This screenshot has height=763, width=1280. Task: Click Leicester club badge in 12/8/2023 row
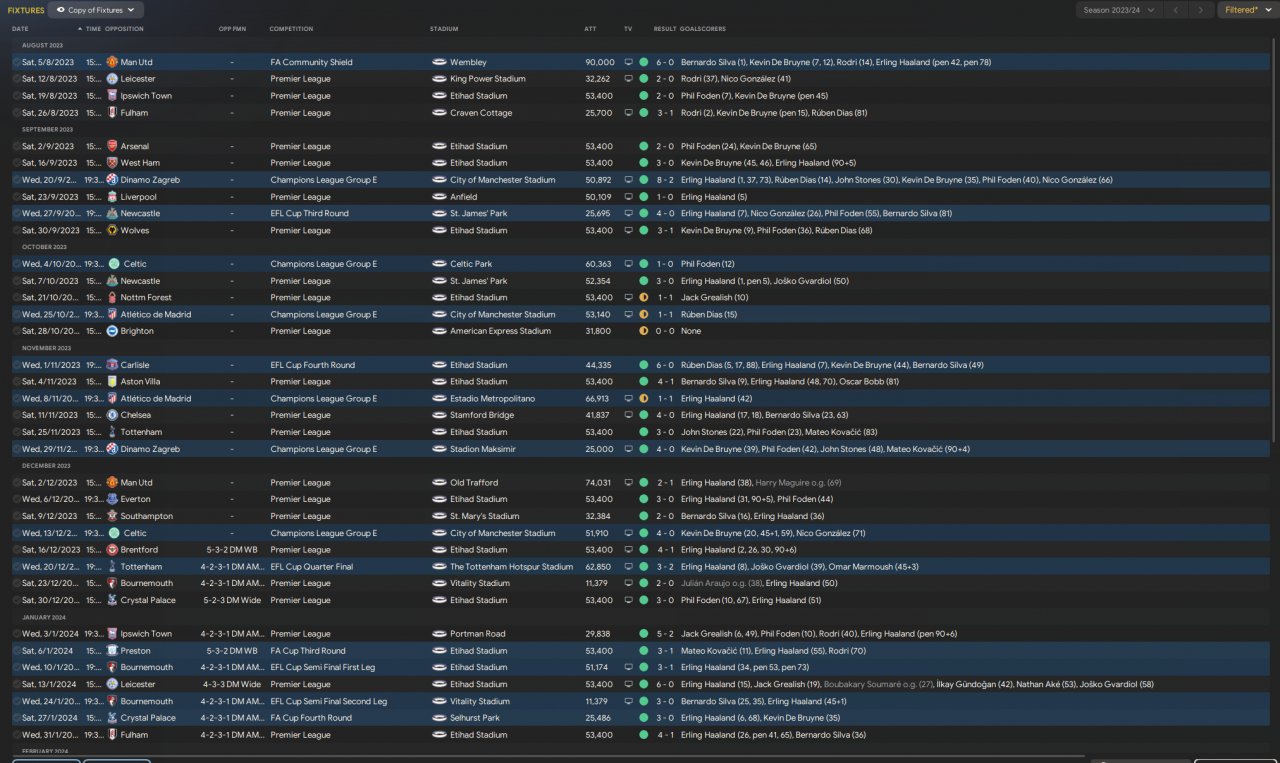pyautogui.click(x=113, y=79)
